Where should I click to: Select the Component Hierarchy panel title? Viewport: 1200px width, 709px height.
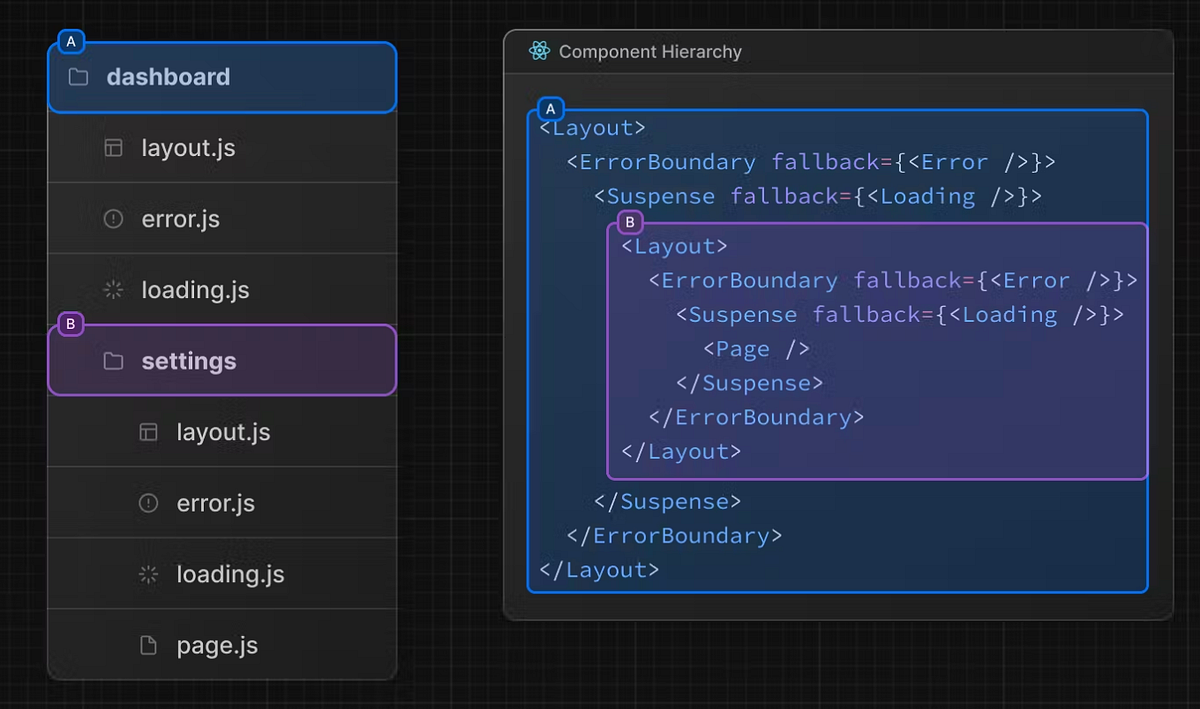pos(650,51)
